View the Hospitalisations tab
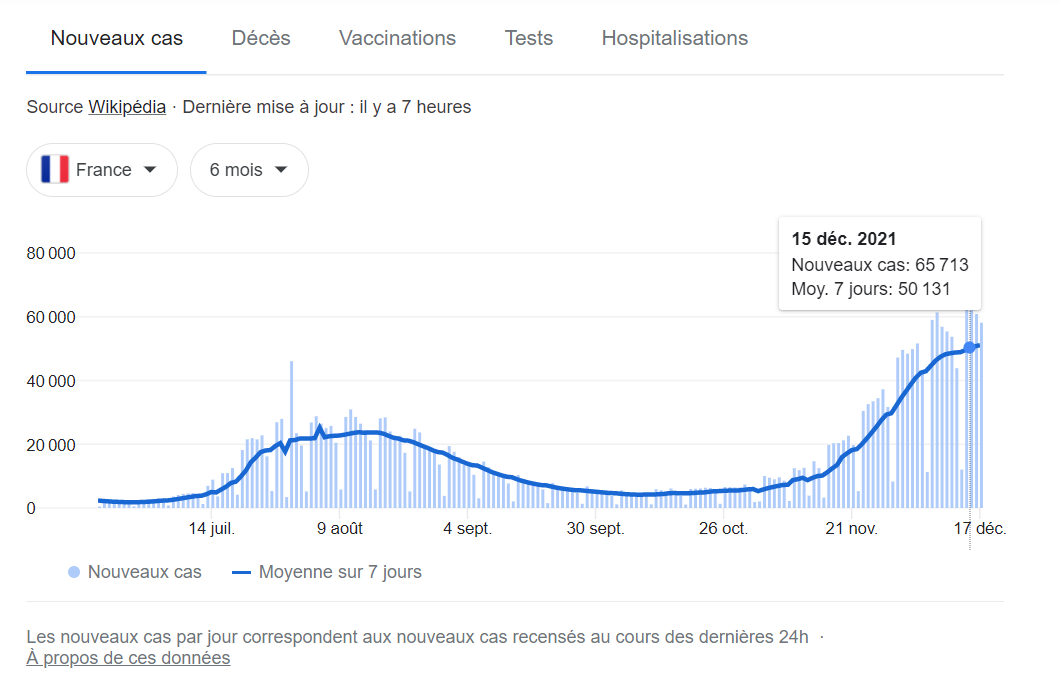 674,39
